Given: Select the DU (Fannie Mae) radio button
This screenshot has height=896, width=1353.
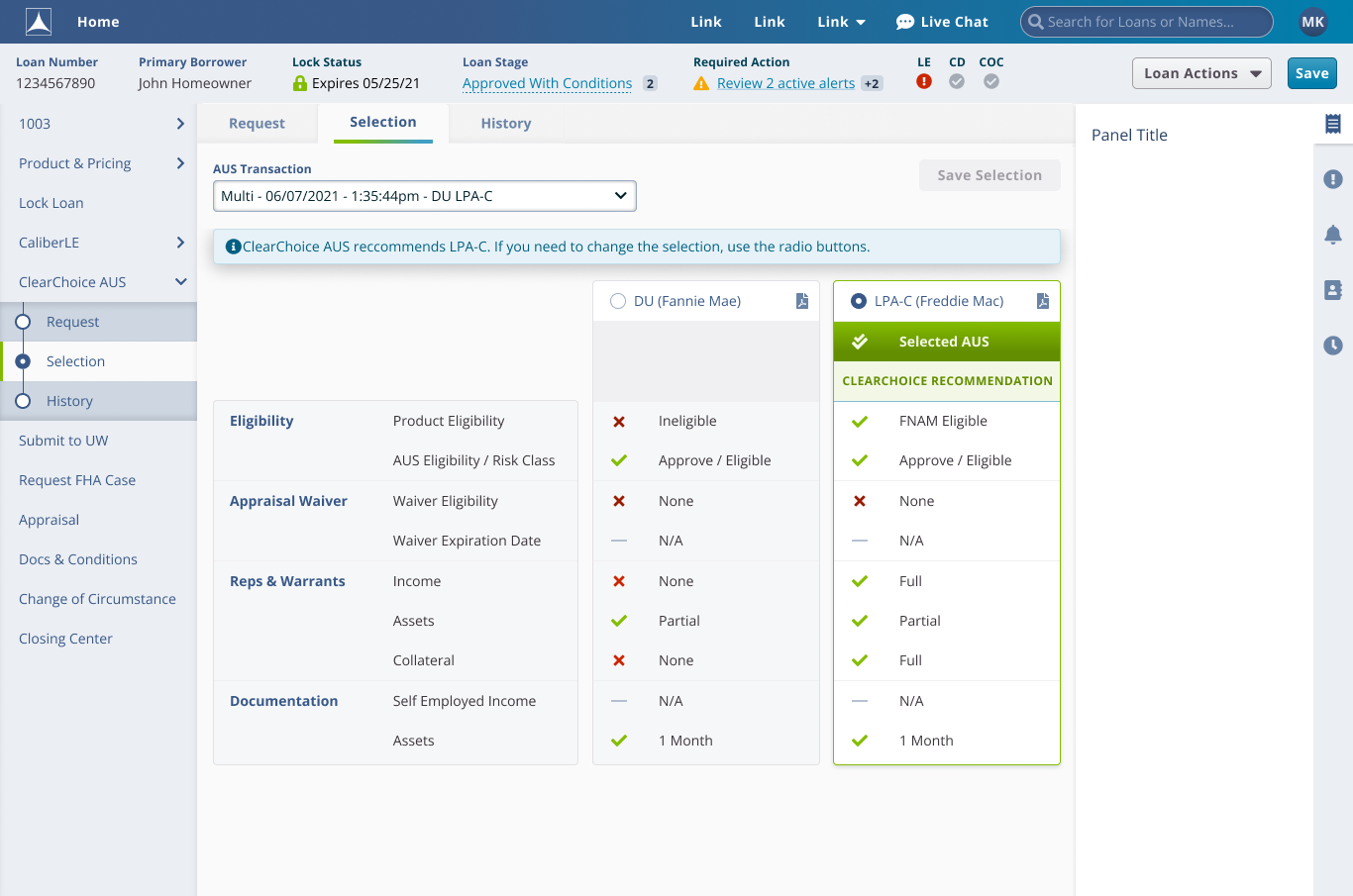Looking at the screenshot, I should 618,301.
